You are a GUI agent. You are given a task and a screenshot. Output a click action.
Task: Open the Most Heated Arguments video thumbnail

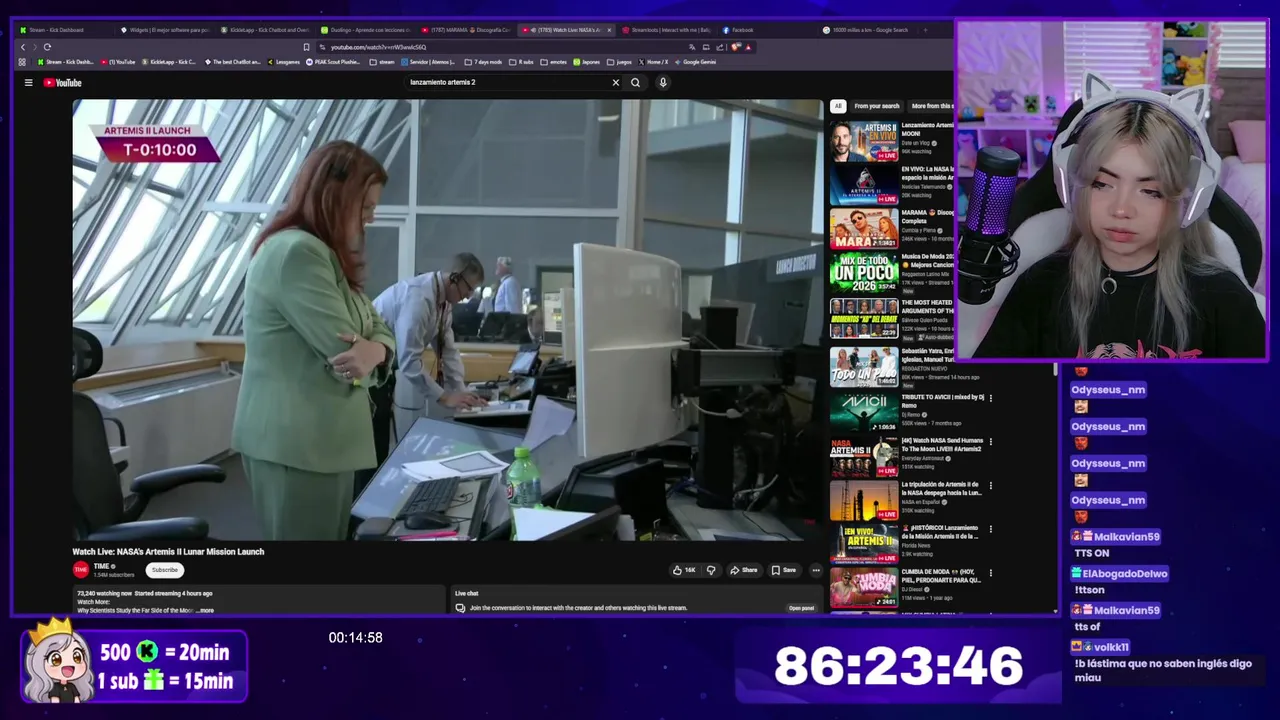[x=864, y=319]
